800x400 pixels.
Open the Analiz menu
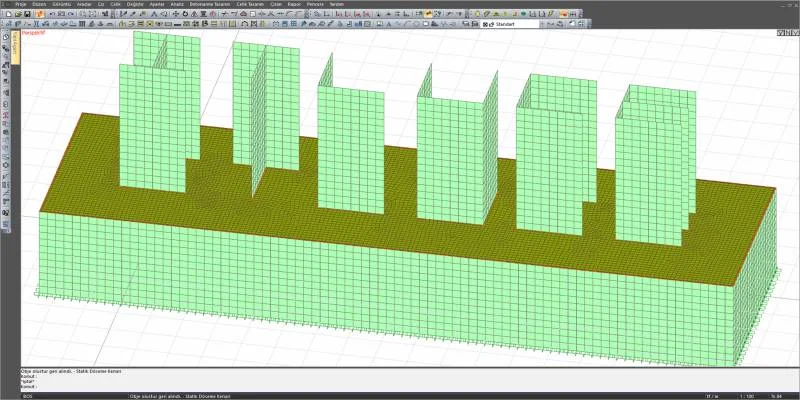pyautogui.click(x=177, y=4)
